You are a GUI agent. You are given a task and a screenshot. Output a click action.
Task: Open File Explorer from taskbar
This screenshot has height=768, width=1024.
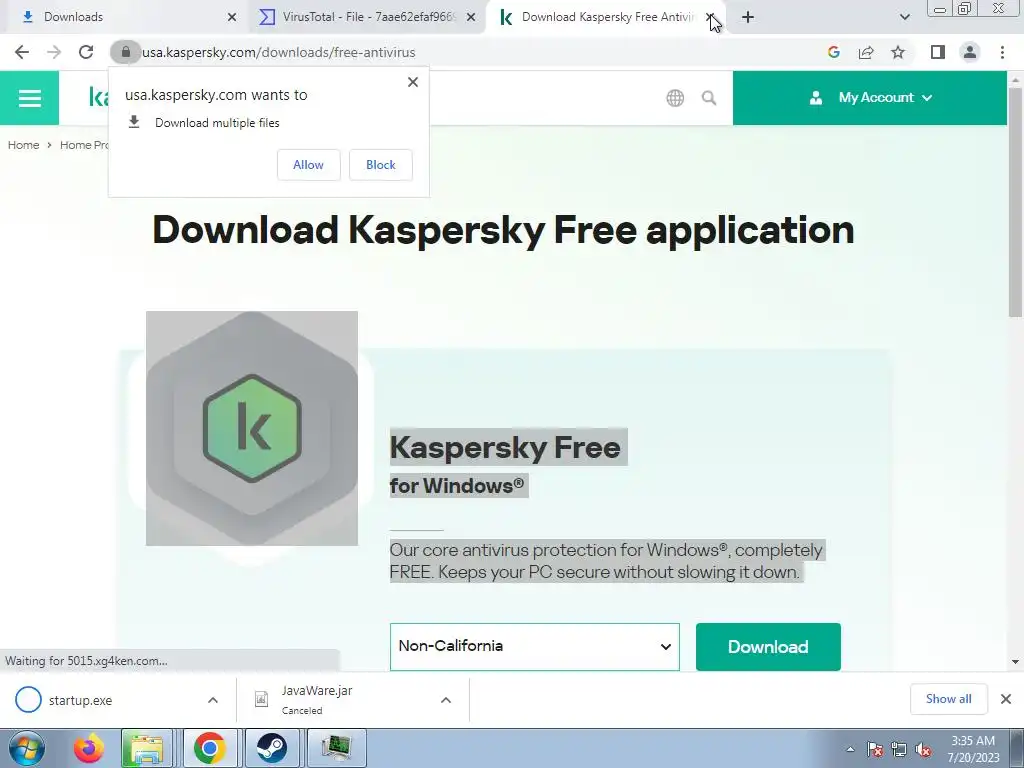pos(147,749)
